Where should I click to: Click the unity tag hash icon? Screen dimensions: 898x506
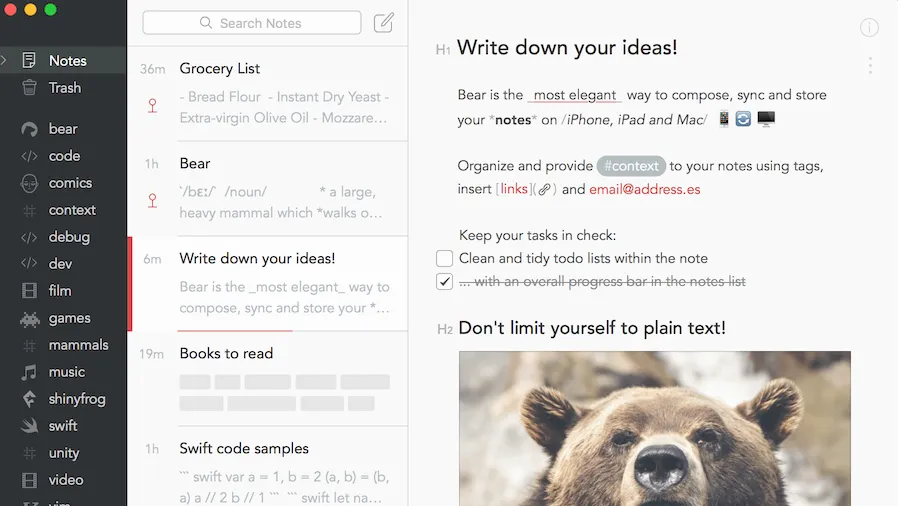(29, 453)
